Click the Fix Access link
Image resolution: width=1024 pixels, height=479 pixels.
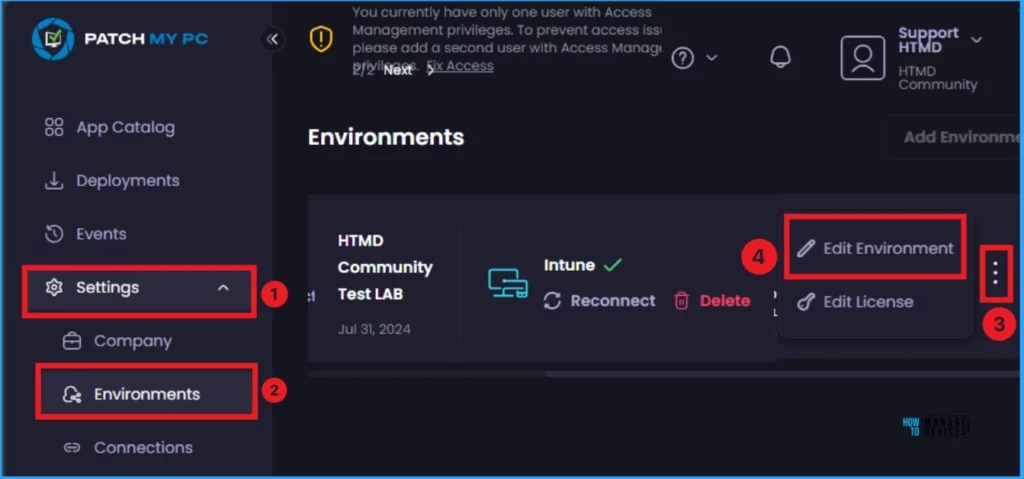(460, 65)
